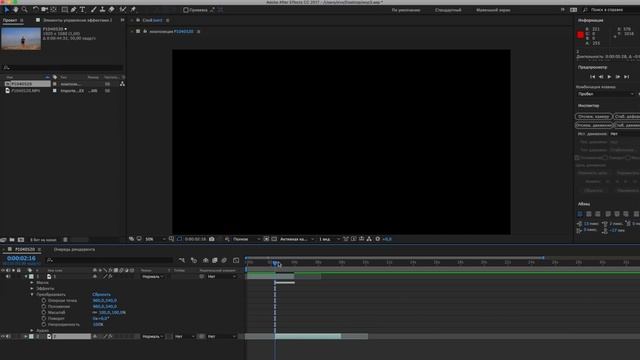This screenshot has height=360, width=640.
Task: Open the preview shortcut dropdown in Preview panel
Action: click(x=606, y=94)
